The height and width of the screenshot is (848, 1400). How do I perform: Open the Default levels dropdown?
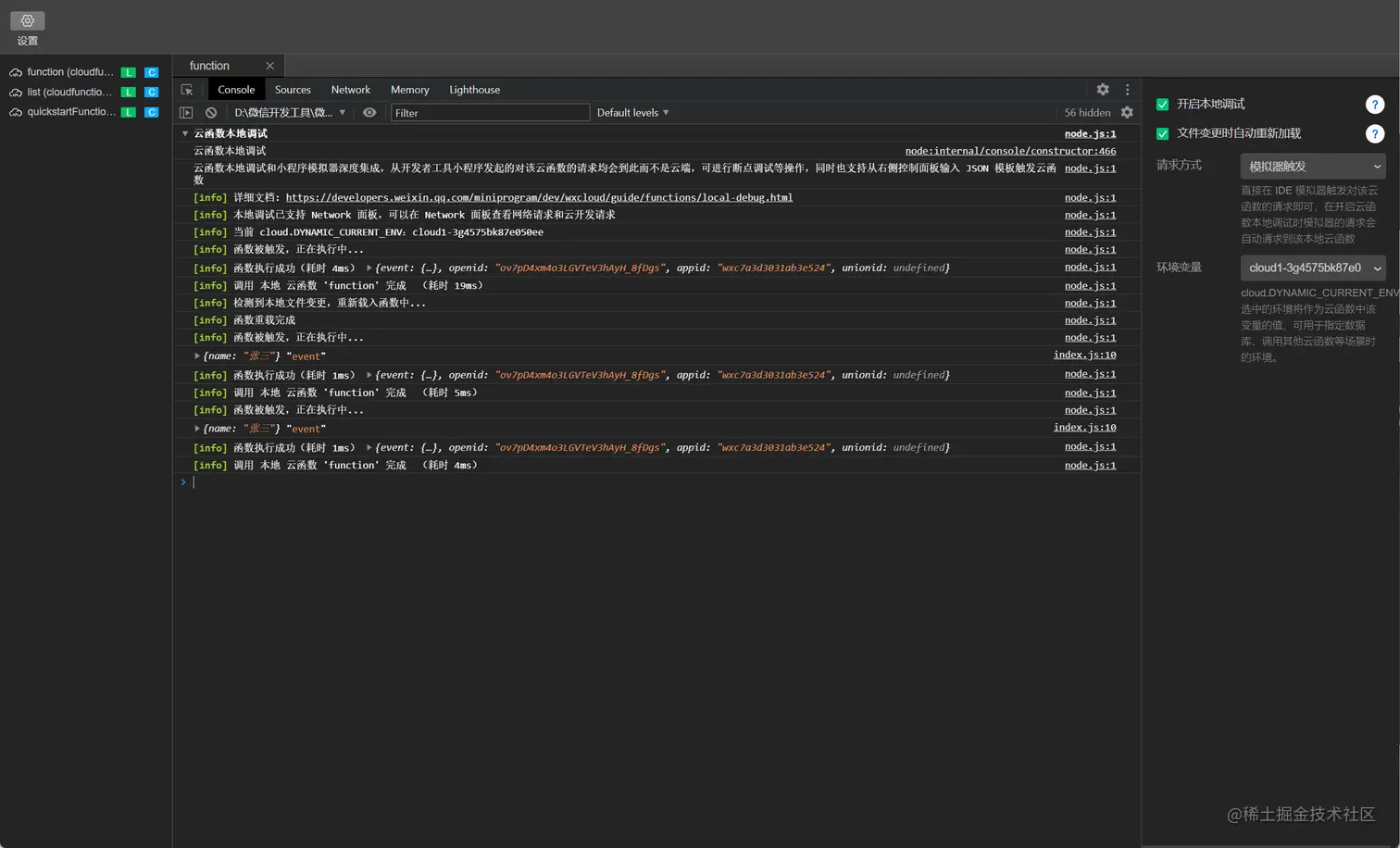tap(632, 113)
